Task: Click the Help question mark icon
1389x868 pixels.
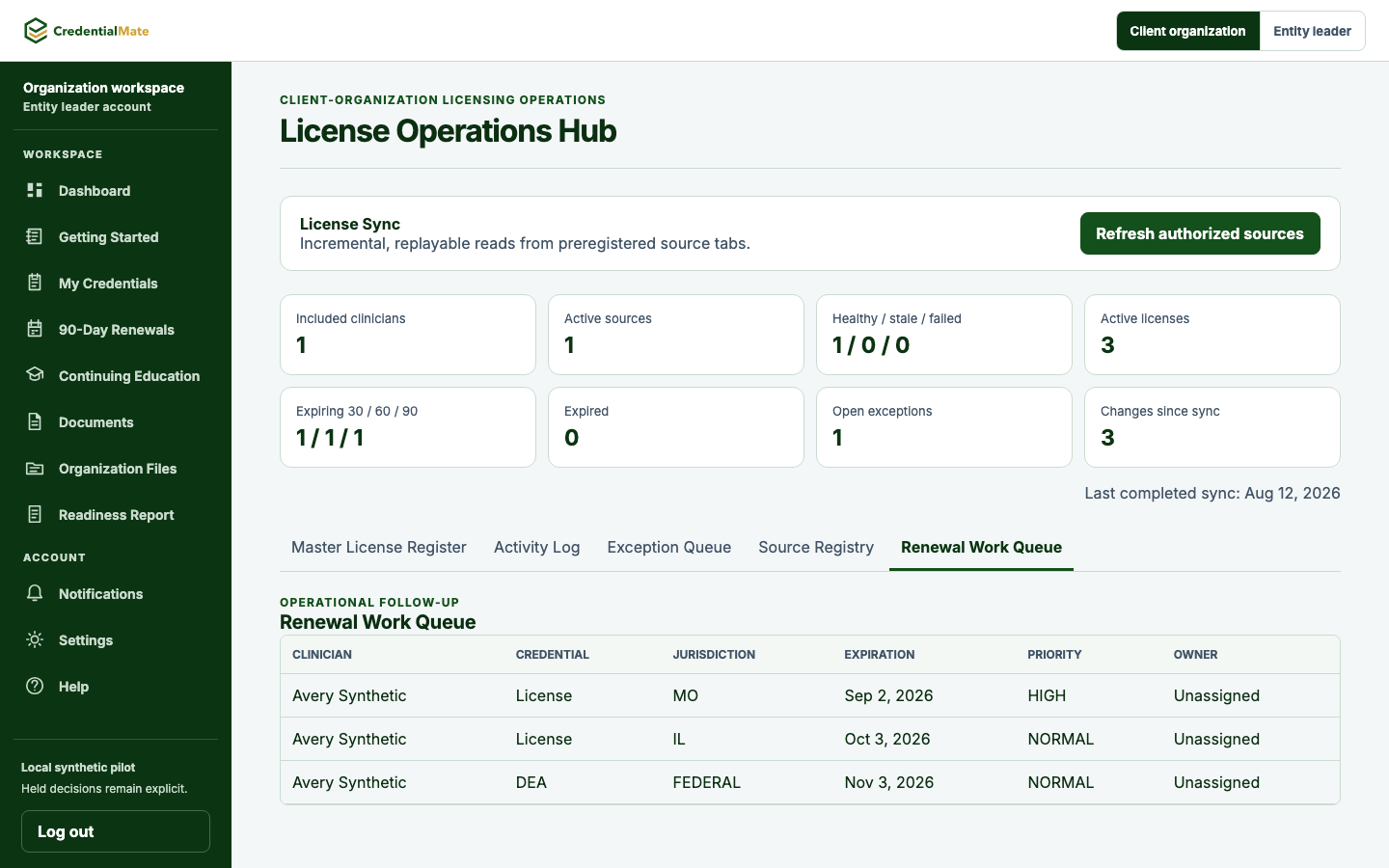Action: point(35,686)
